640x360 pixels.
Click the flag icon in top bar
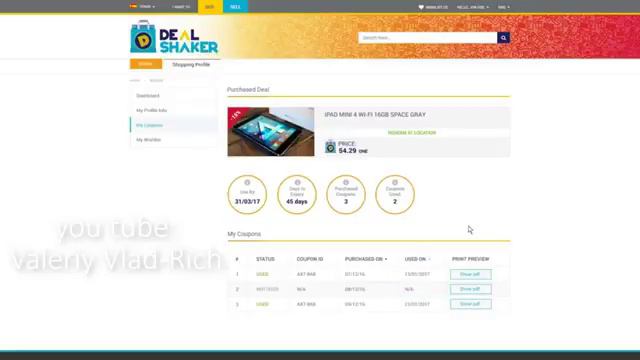pos(133,7)
